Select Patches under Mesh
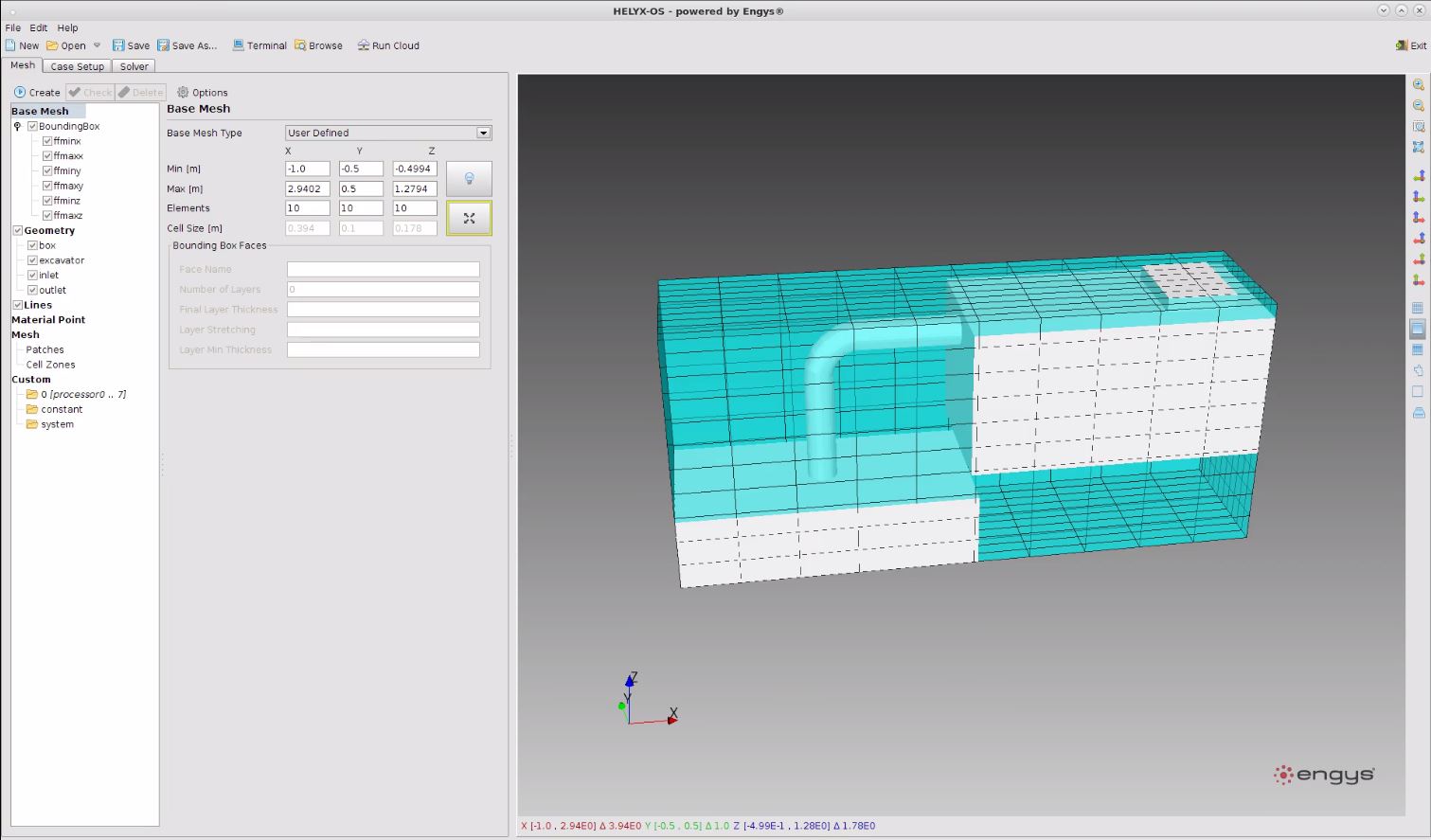Image resolution: width=1431 pixels, height=840 pixels. 45,350
